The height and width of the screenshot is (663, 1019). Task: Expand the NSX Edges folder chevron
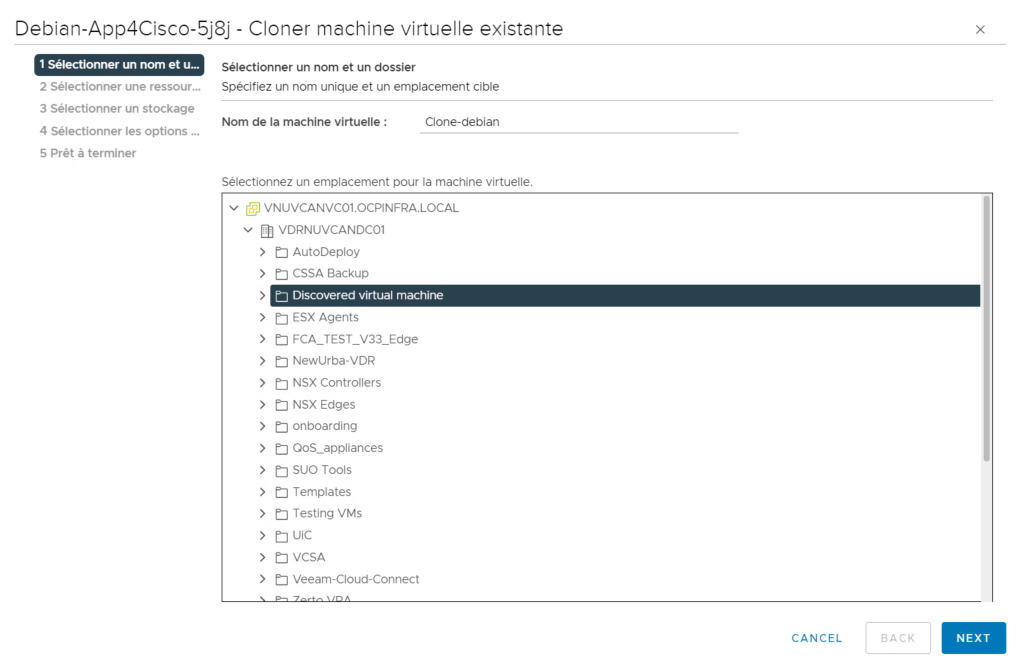click(263, 404)
